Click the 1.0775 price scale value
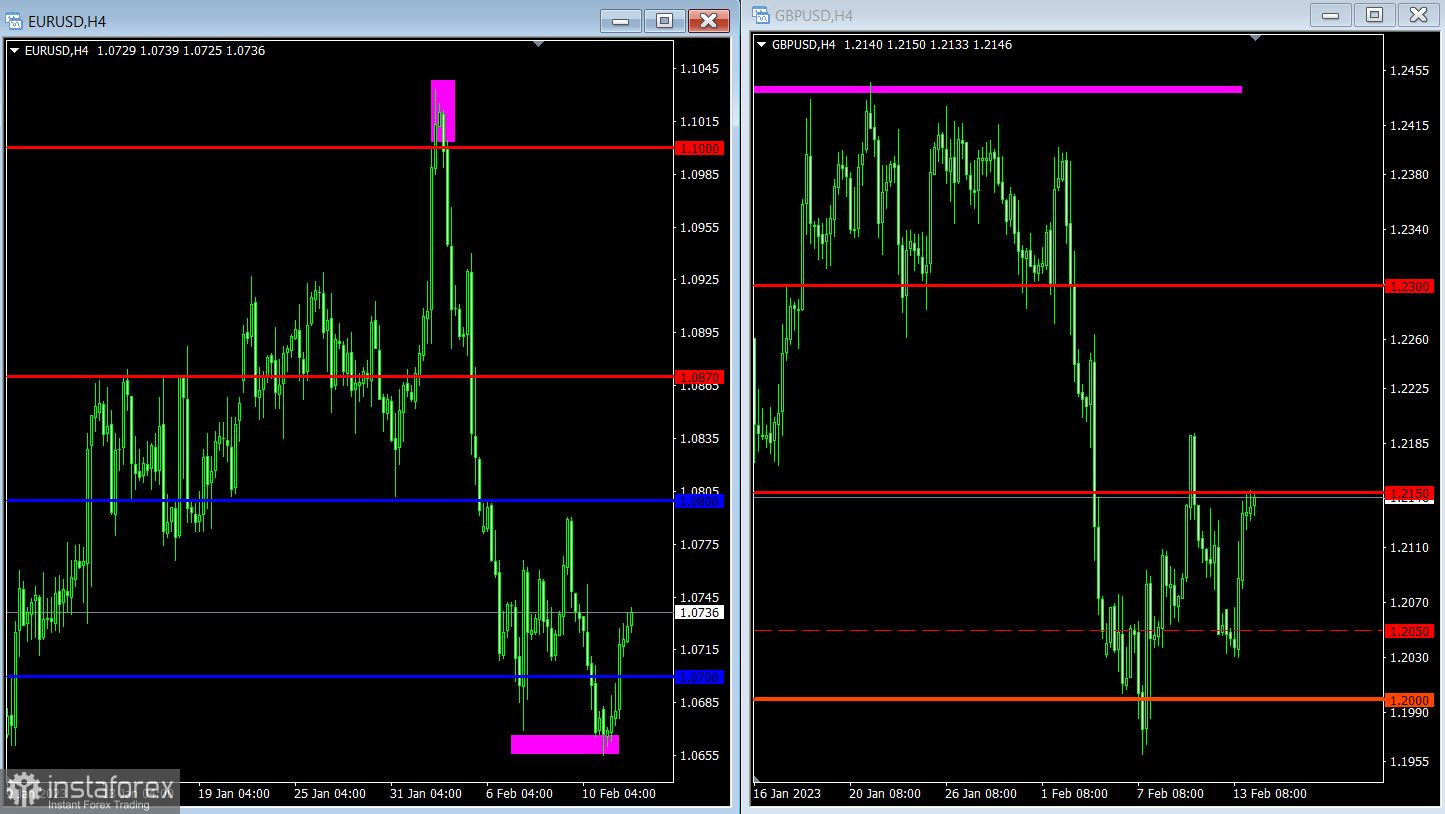The image size is (1445, 814). coord(699,545)
